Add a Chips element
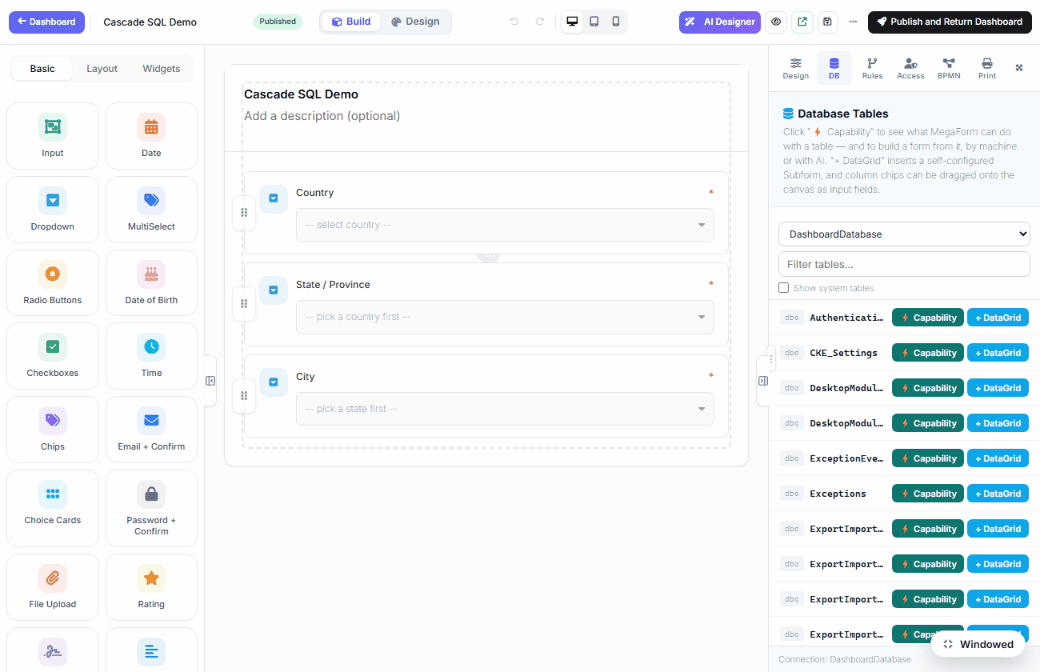The height and width of the screenshot is (672, 1040). [x=52, y=430]
